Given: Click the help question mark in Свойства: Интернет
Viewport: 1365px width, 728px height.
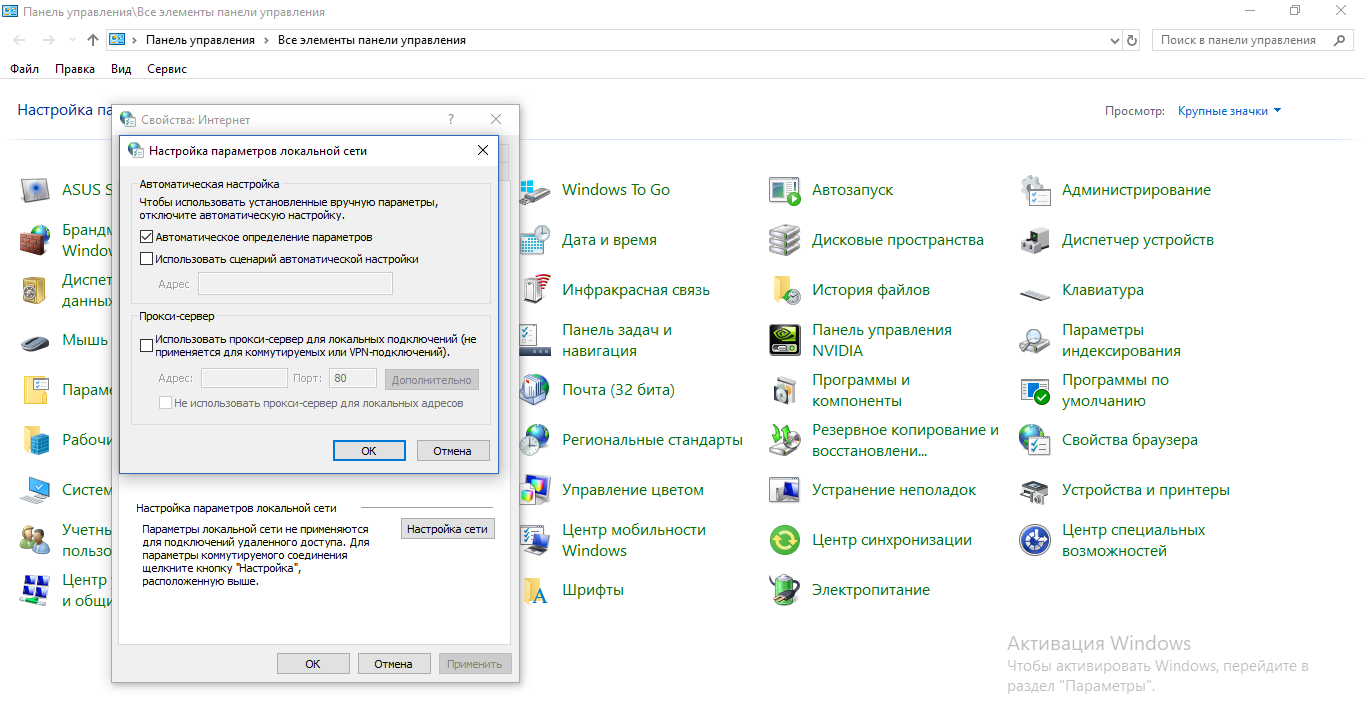Looking at the screenshot, I should 451,119.
